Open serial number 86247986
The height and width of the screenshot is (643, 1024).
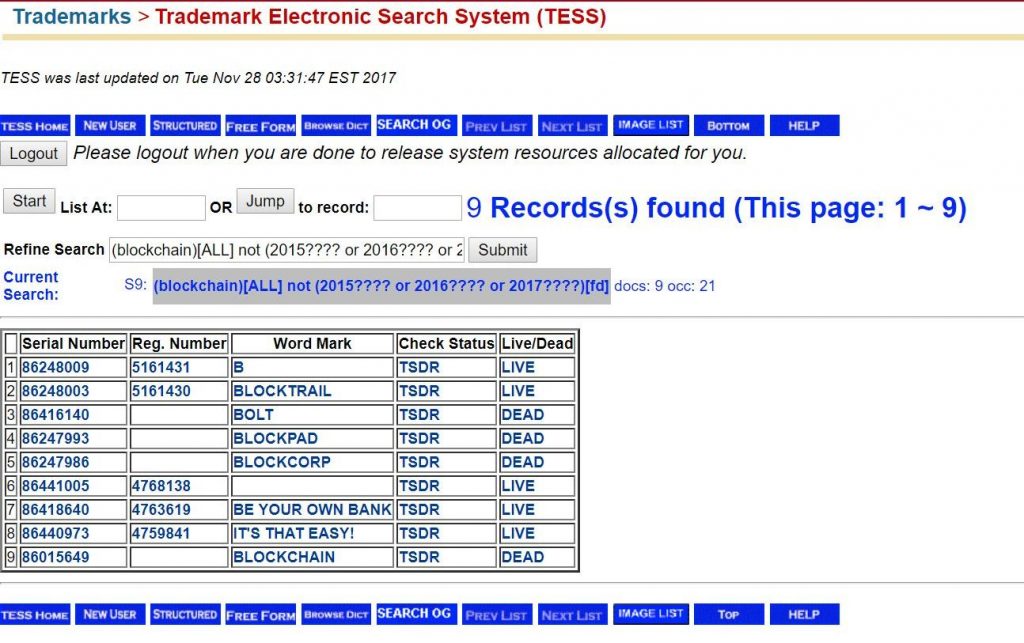(x=56, y=462)
